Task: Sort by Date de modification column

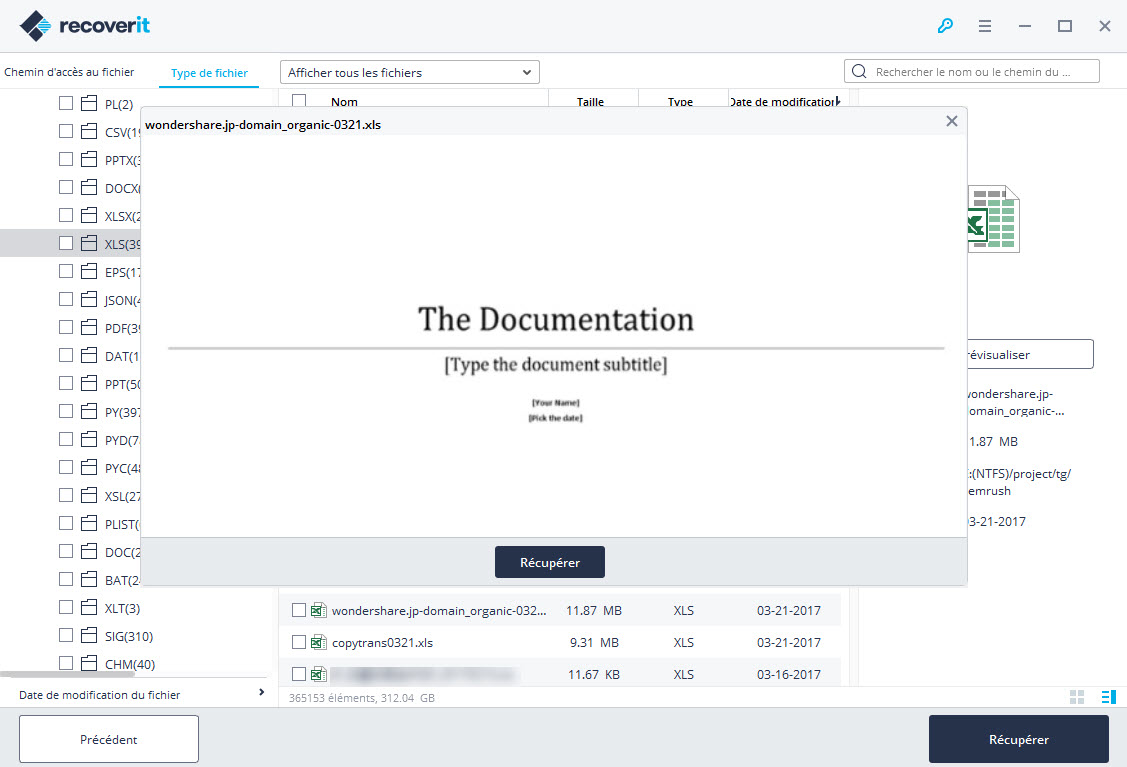Action: click(x=783, y=101)
